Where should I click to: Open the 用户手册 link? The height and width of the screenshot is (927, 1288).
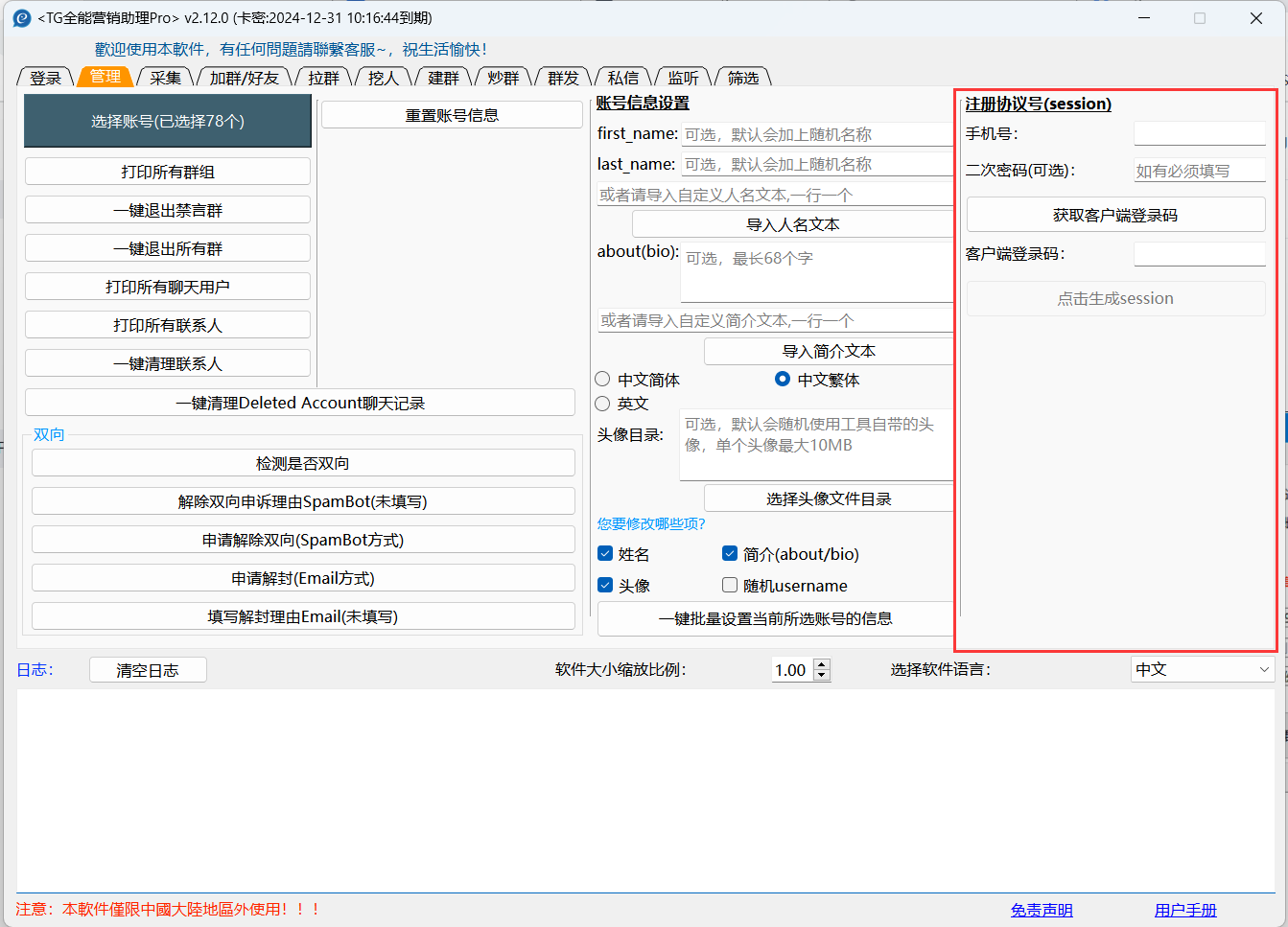(x=1184, y=910)
